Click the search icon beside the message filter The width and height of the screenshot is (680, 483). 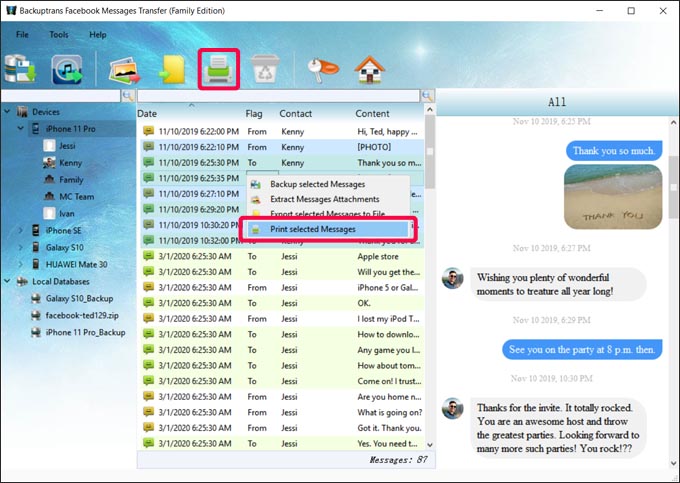coord(428,96)
